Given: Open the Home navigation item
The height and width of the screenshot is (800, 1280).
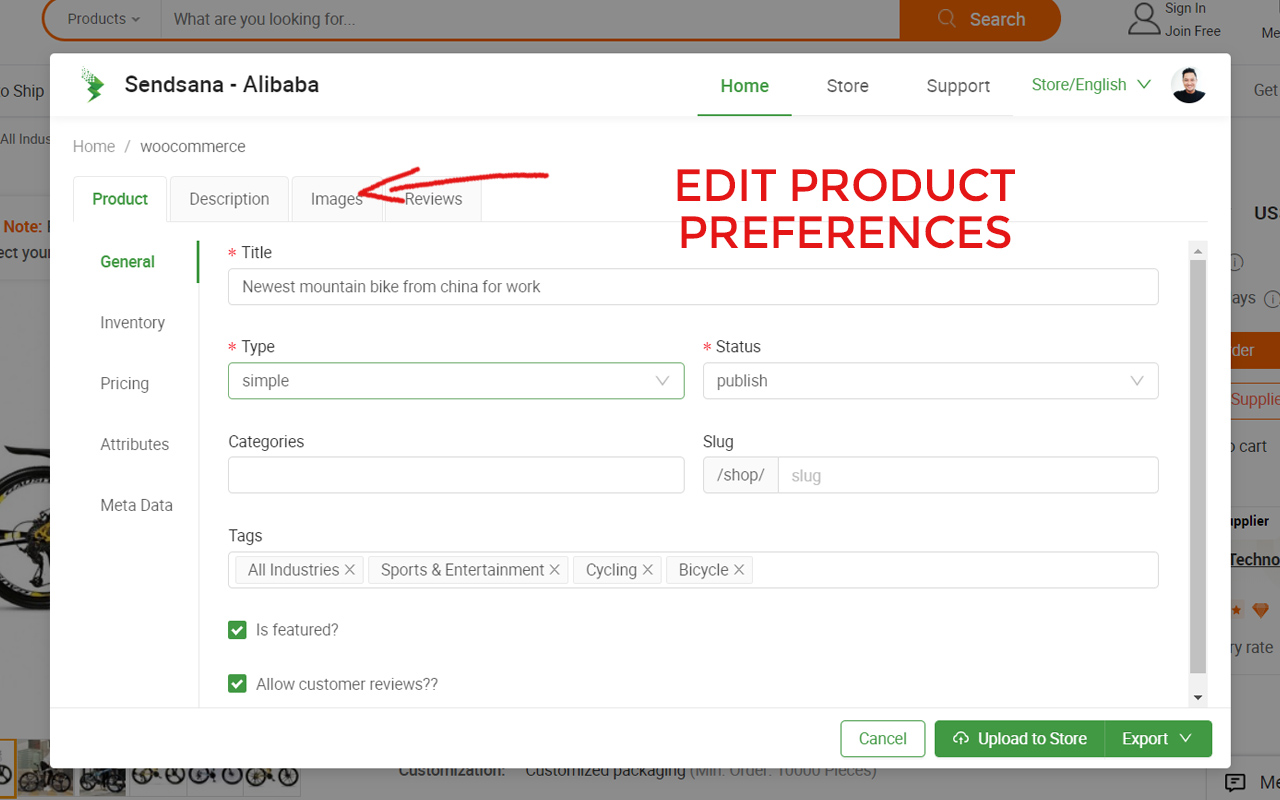Looking at the screenshot, I should click(745, 86).
